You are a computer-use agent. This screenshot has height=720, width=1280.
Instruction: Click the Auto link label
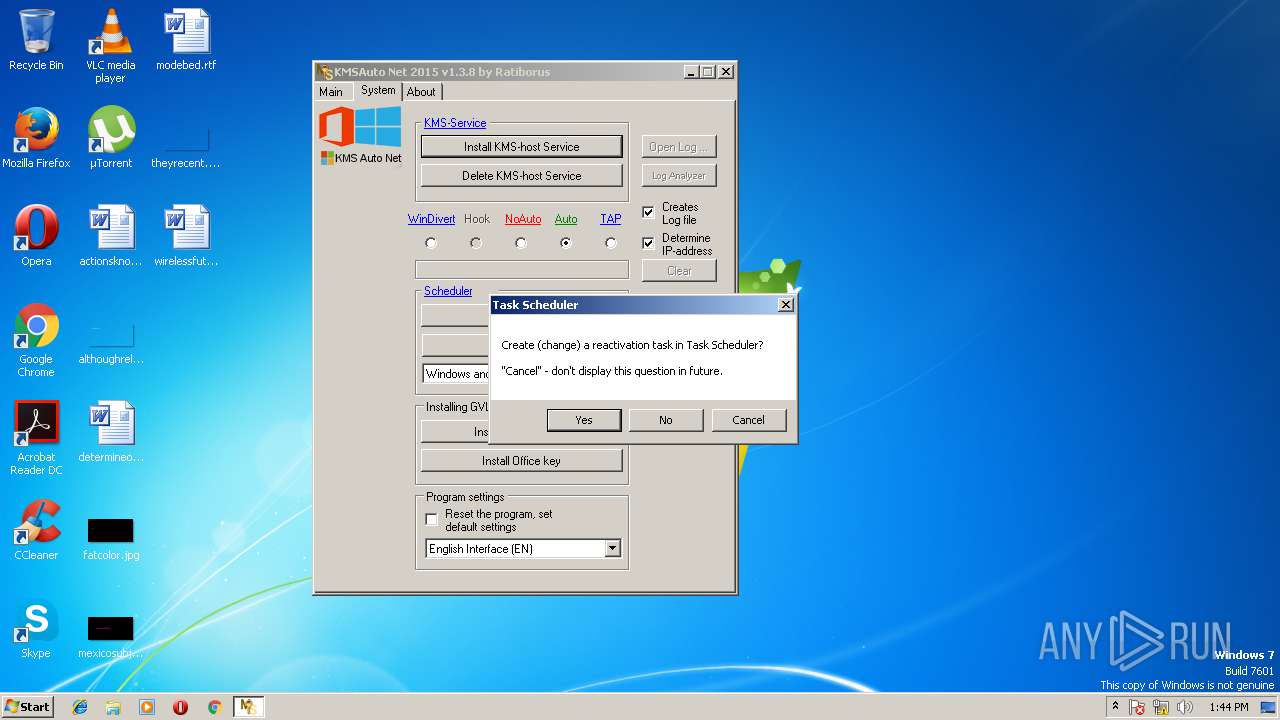pyautogui.click(x=566, y=219)
